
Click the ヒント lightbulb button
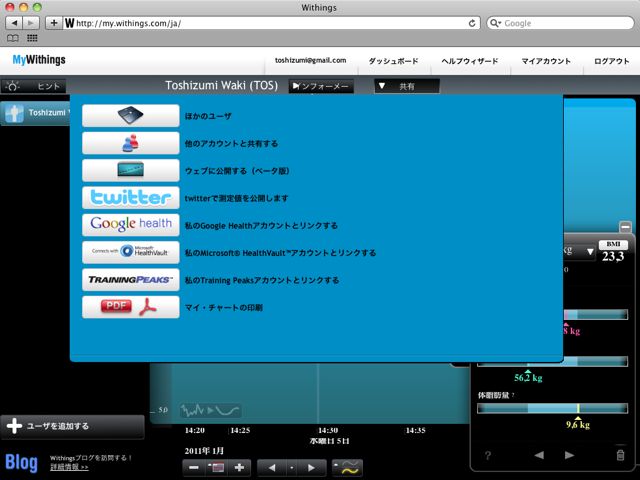click(33, 86)
